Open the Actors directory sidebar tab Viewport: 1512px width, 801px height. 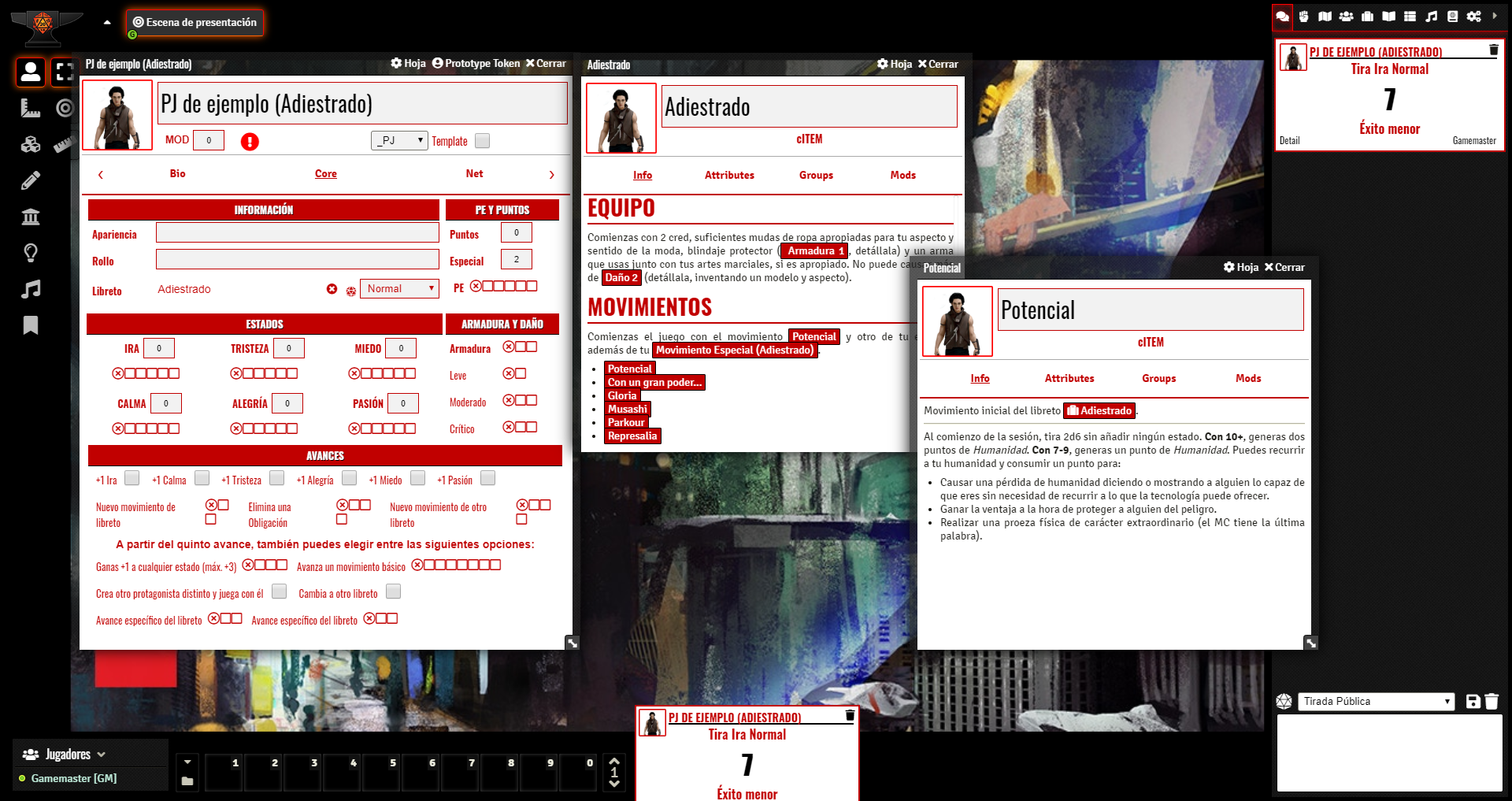tap(1347, 16)
